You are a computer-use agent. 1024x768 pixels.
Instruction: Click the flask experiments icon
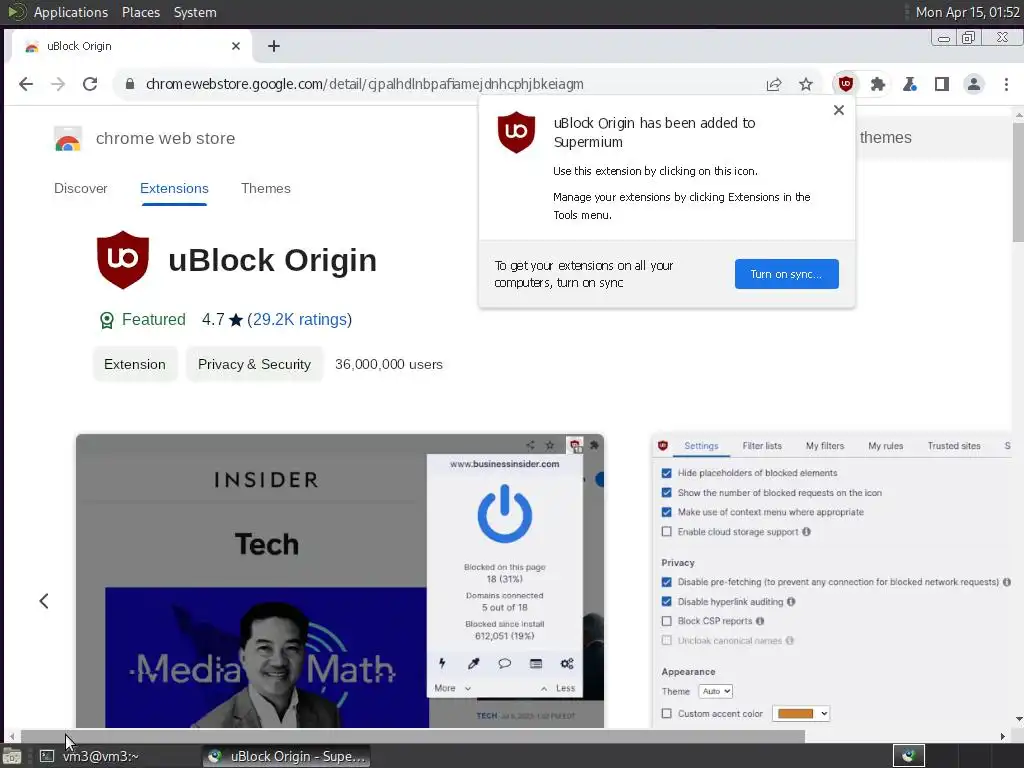pyautogui.click(x=910, y=84)
